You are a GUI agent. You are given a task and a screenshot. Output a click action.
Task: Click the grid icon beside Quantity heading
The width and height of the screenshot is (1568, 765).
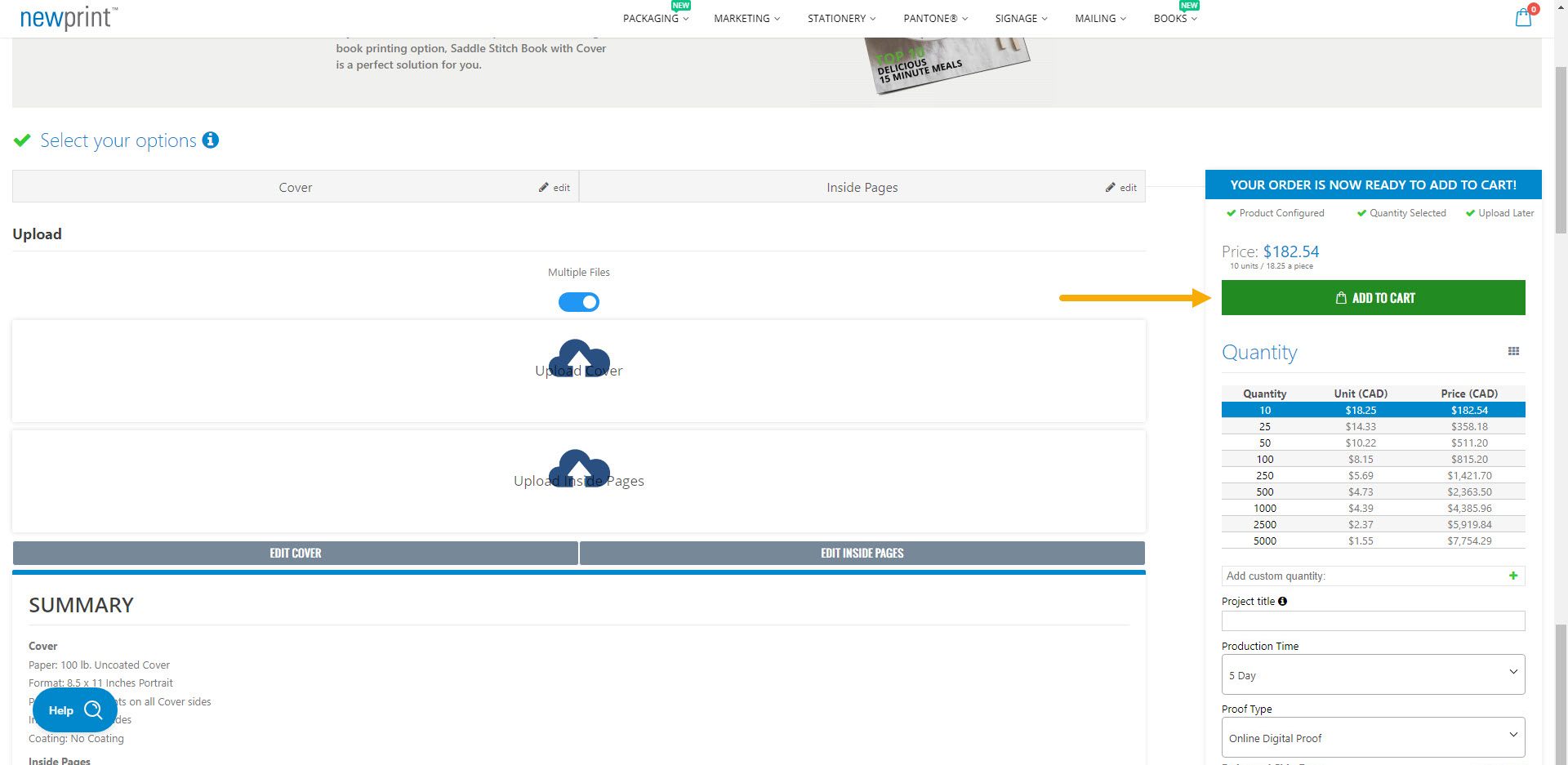point(1513,350)
